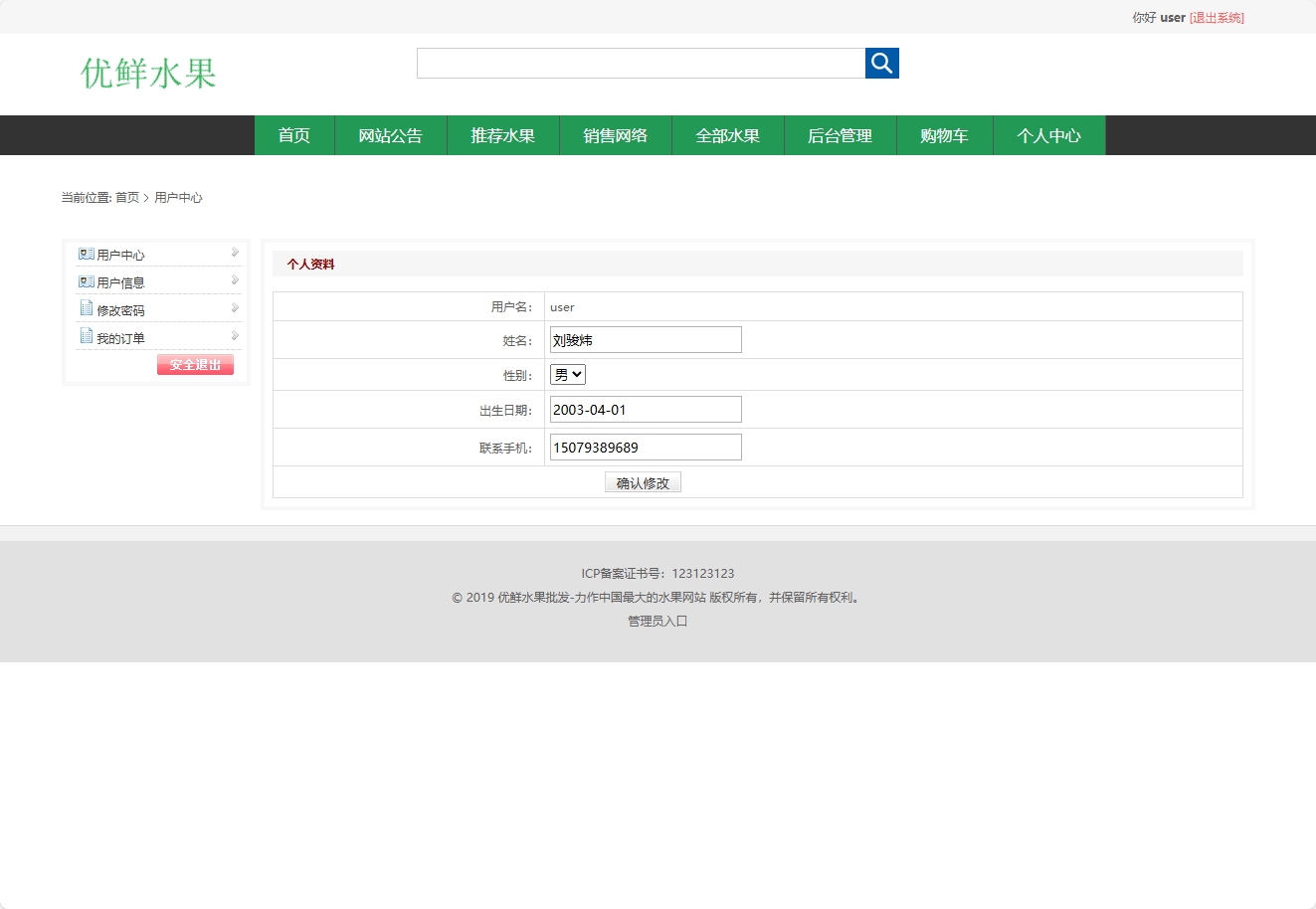Click the 出生日期 birth date field
1316x909 pixels.
(x=645, y=409)
